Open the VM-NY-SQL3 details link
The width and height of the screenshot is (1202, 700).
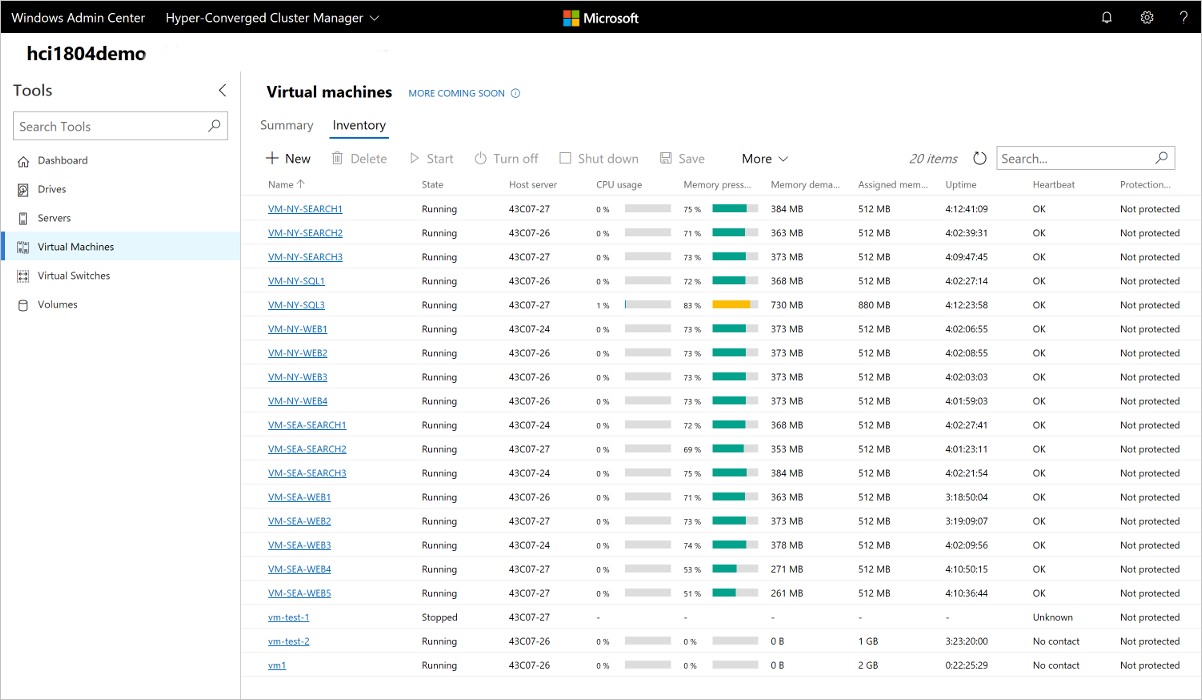(x=297, y=304)
